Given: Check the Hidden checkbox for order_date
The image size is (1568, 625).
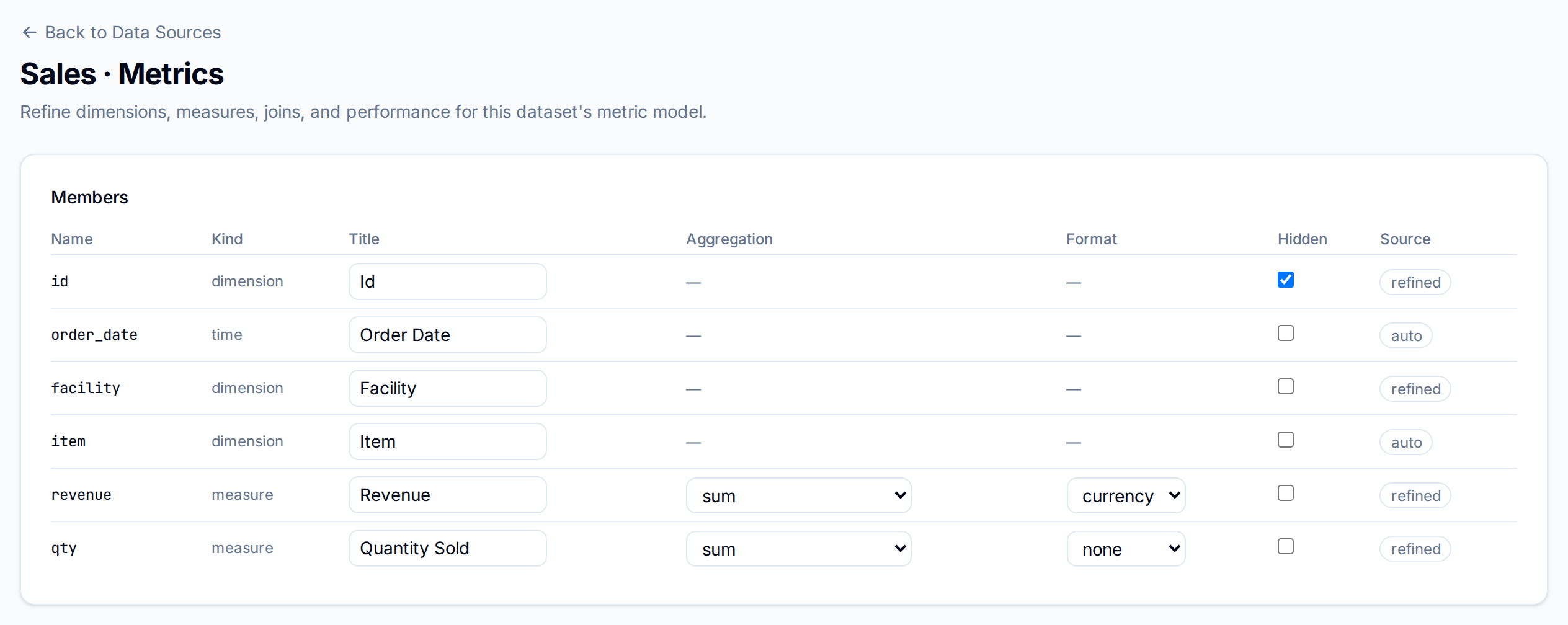Looking at the screenshot, I should pos(1286,333).
